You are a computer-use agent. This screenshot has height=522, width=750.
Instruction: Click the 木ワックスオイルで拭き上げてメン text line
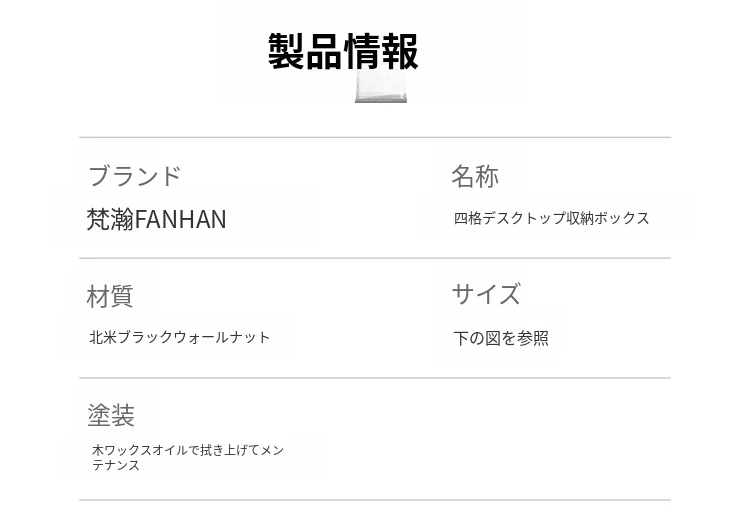tap(188, 450)
